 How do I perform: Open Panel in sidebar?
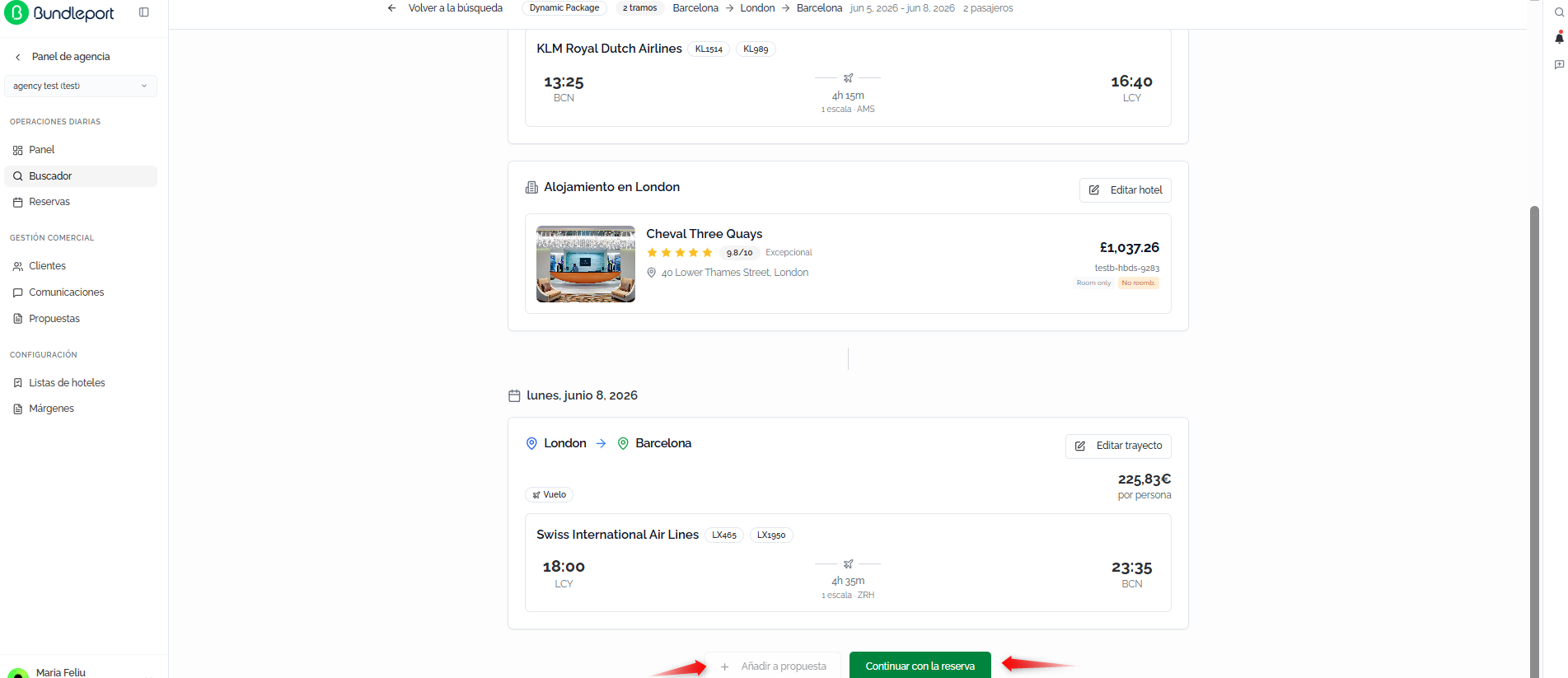click(81, 150)
